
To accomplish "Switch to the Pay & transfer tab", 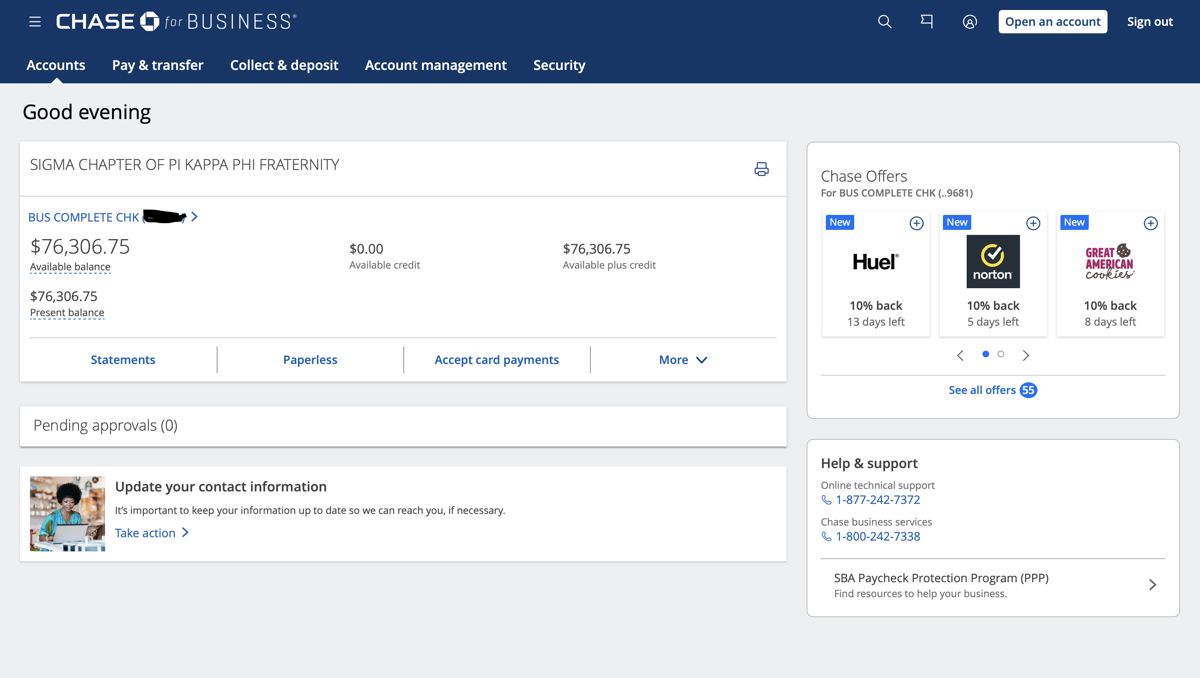I will [x=158, y=65].
